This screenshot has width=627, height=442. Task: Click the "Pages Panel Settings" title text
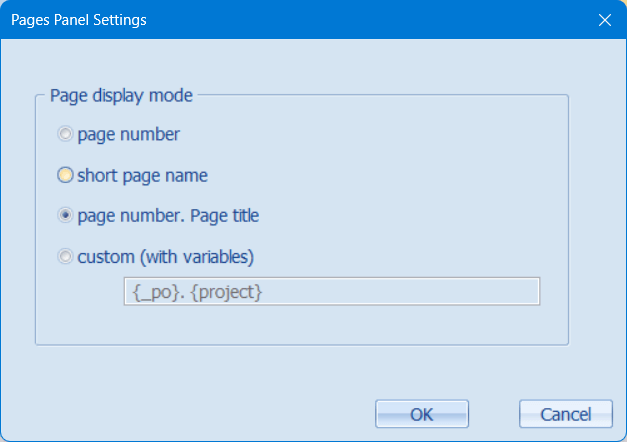(x=79, y=20)
